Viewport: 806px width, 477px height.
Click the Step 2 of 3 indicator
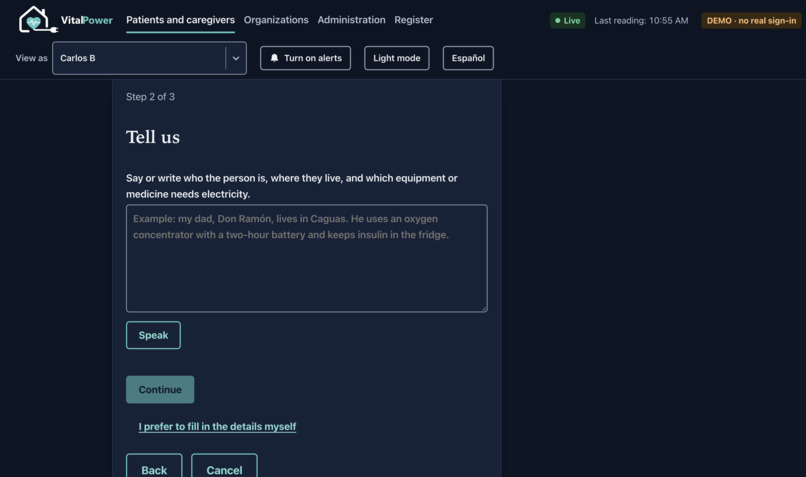click(x=150, y=97)
